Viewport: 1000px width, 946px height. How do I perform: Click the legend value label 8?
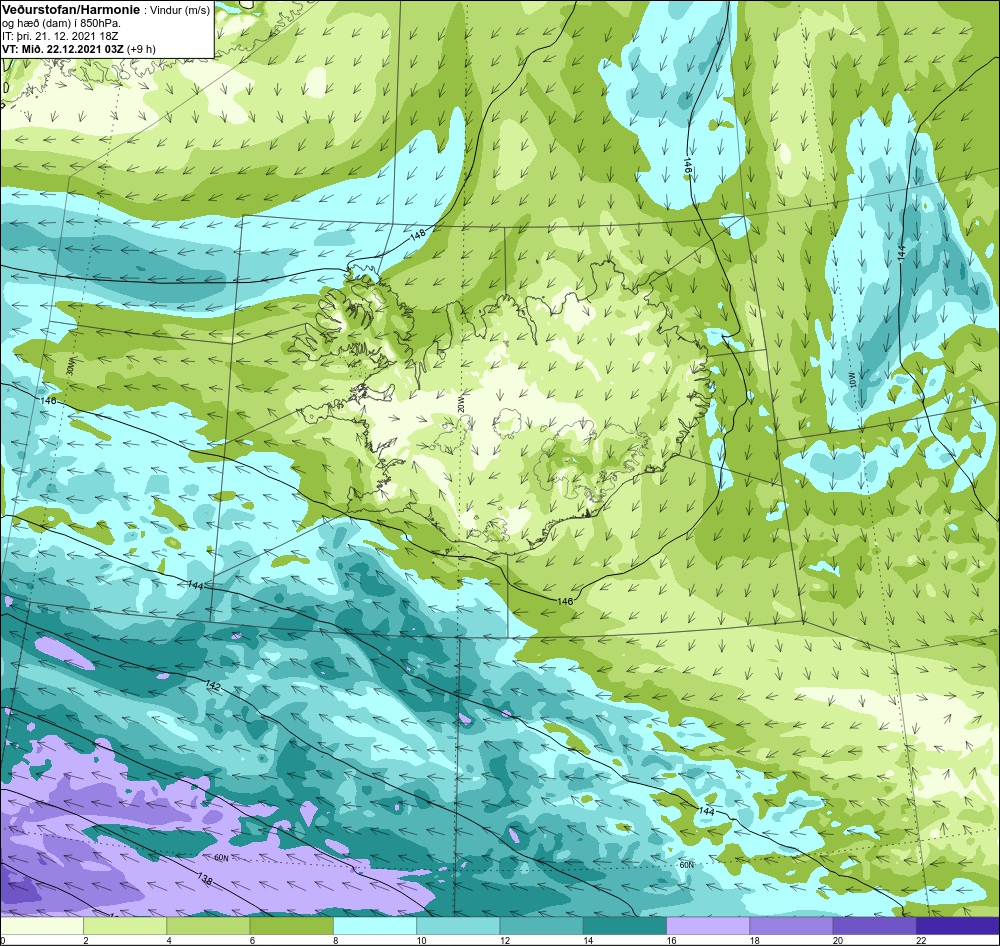(x=335, y=940)
